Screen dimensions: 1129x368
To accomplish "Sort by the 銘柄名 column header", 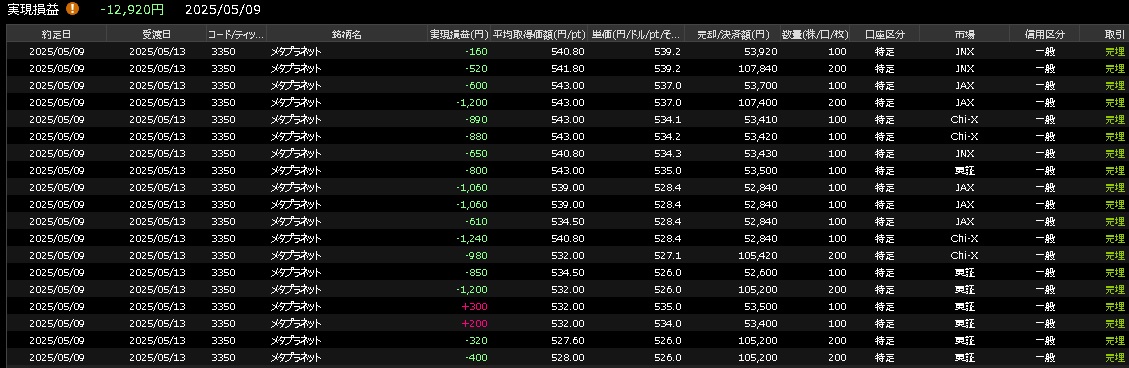I will [x=347, y=34].
